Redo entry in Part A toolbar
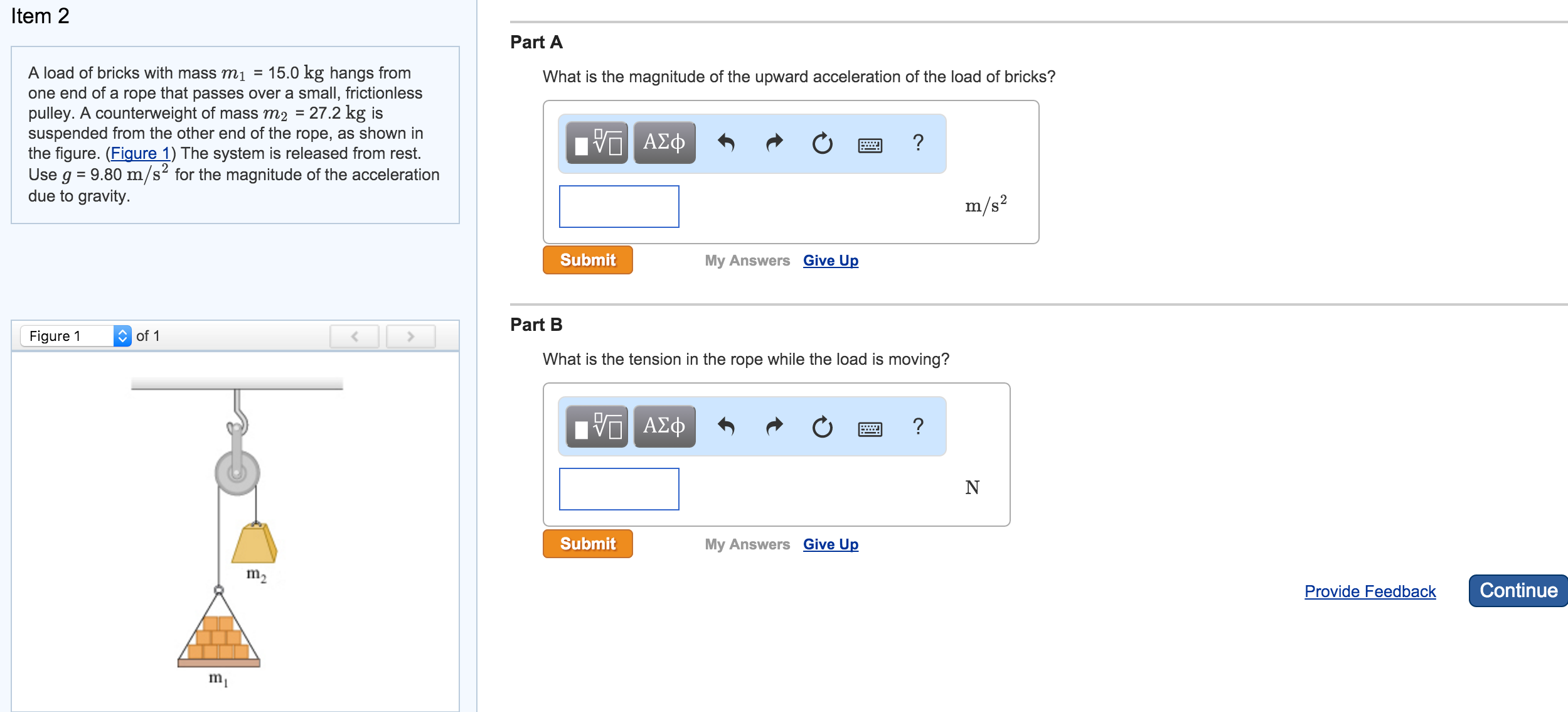 [774, 143]
